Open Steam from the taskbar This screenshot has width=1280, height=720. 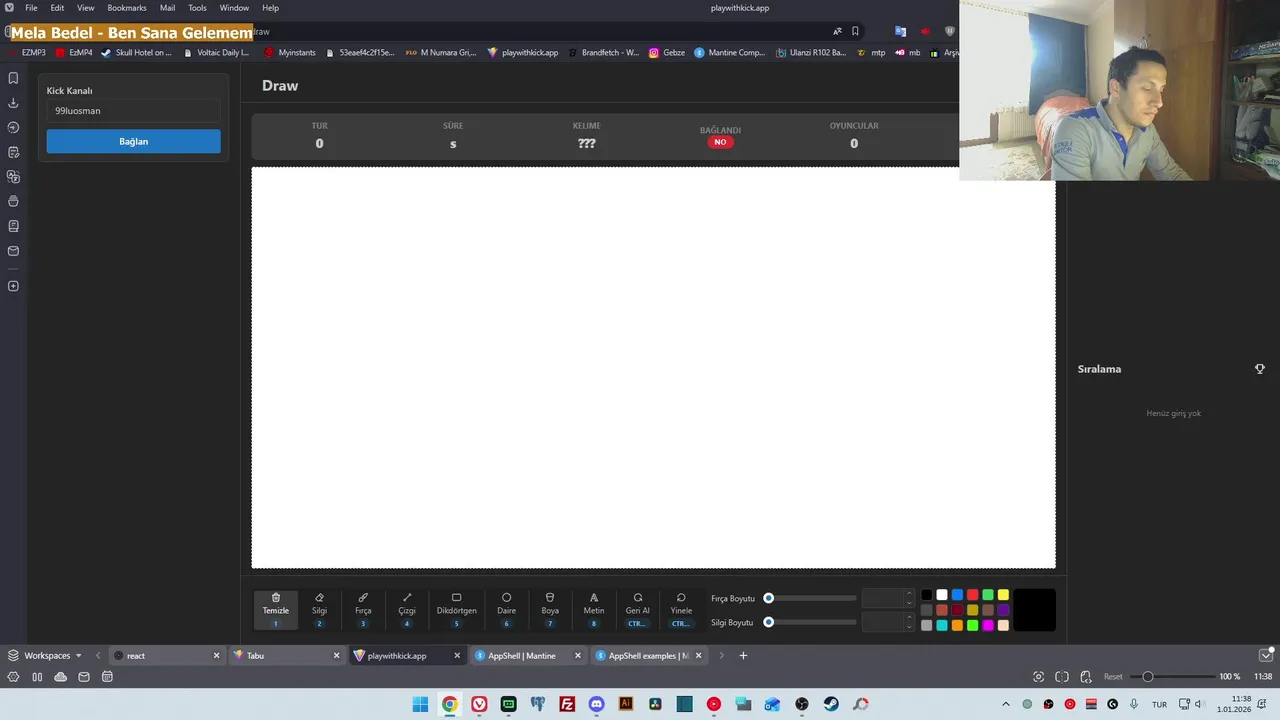pyautogui.click(x=831, y=704)
